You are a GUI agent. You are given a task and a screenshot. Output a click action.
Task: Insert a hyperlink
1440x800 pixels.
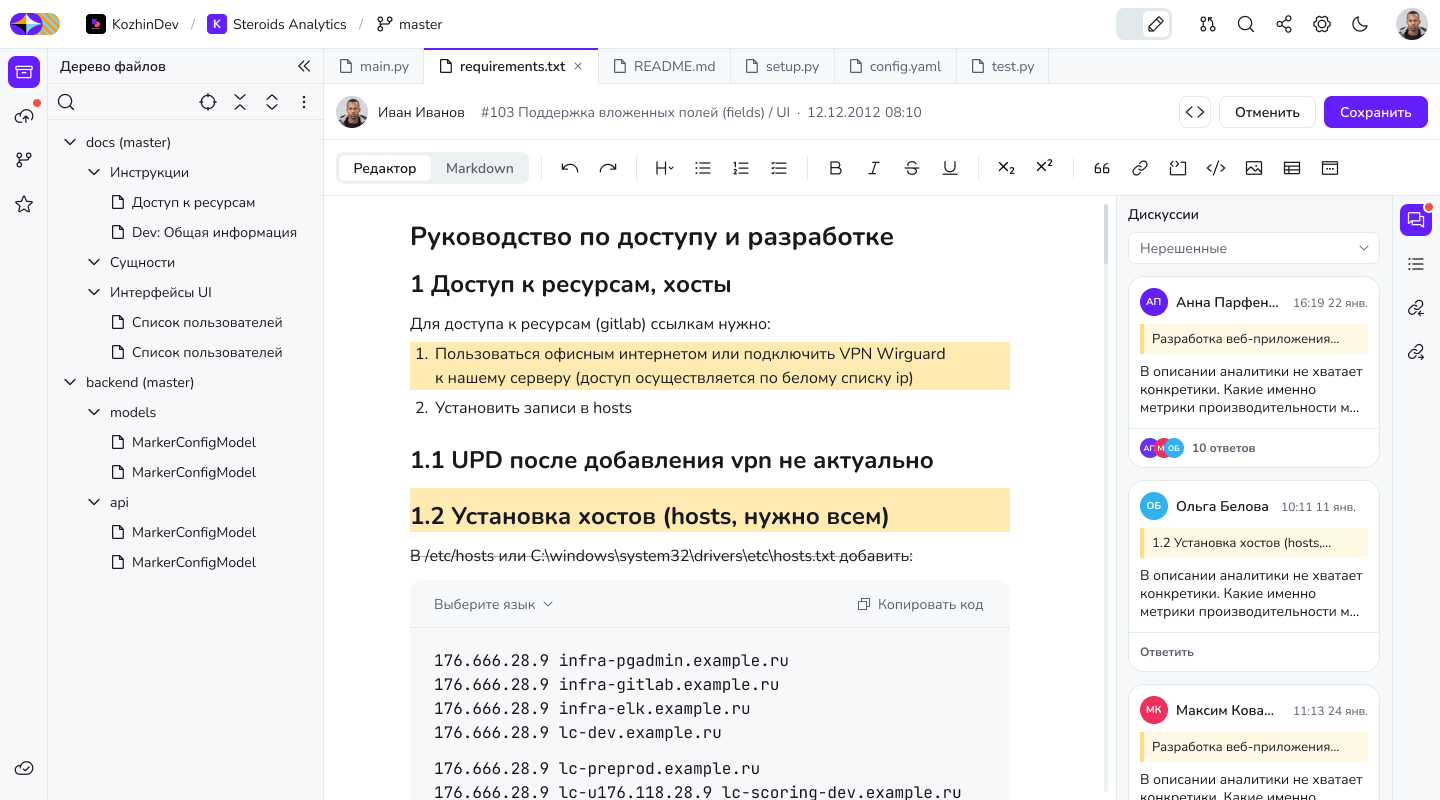[1140, 168]
